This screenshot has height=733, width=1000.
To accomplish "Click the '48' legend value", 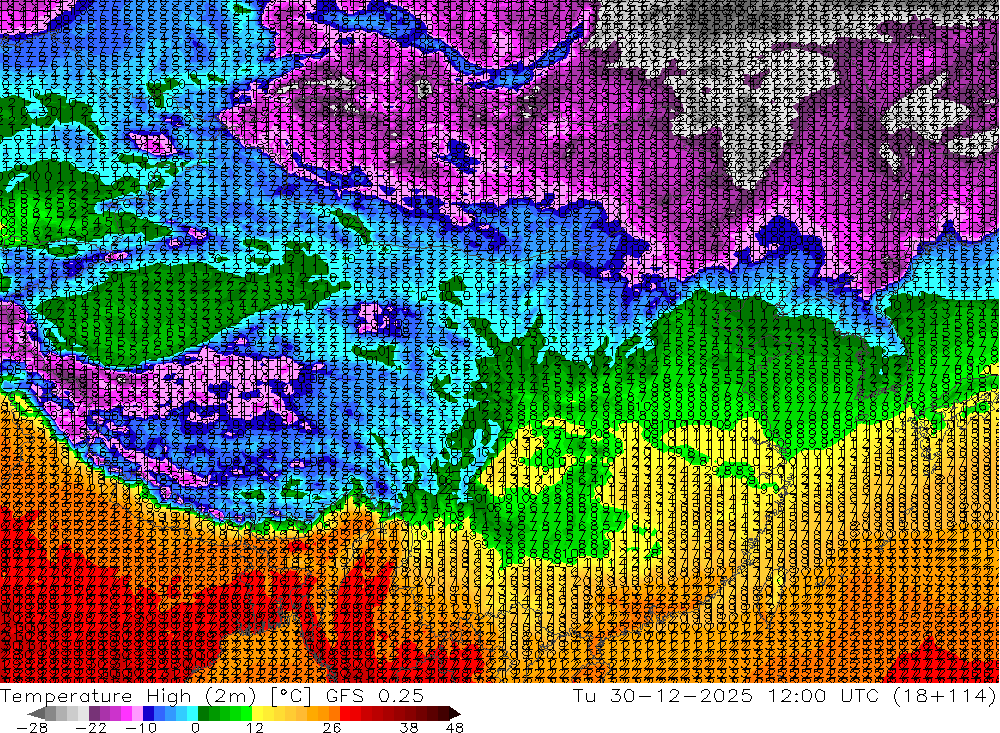I will pos(455,727).
